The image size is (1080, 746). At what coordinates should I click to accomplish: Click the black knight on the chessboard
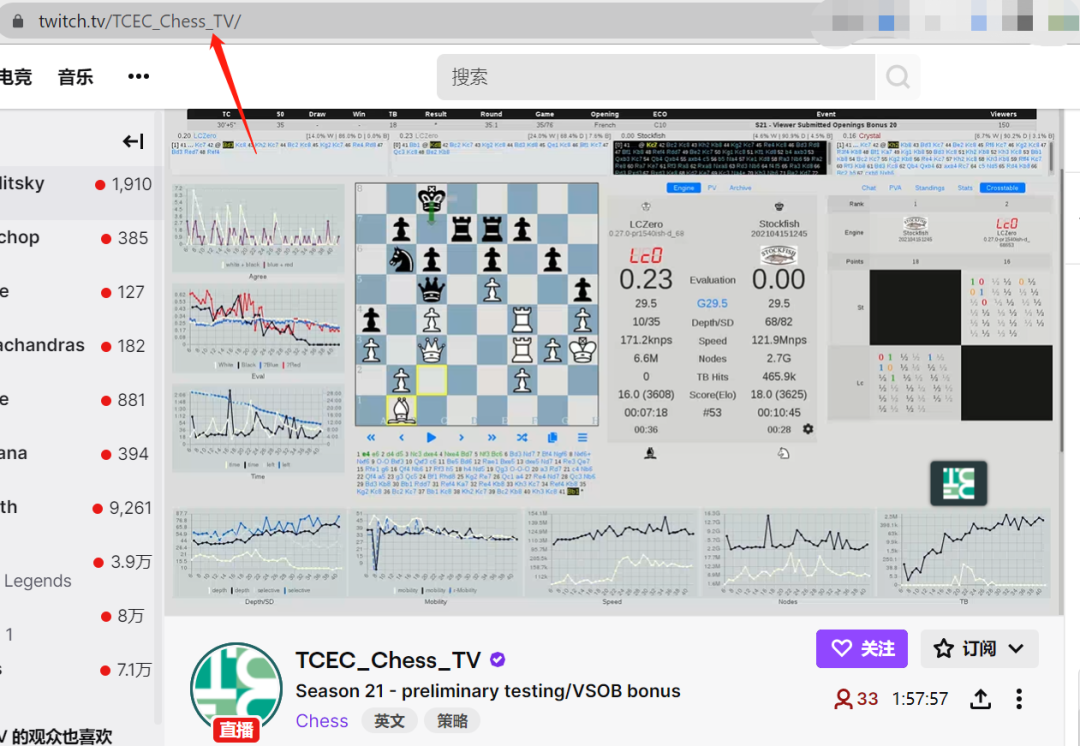pyautogui.click(x=401, y=259)
